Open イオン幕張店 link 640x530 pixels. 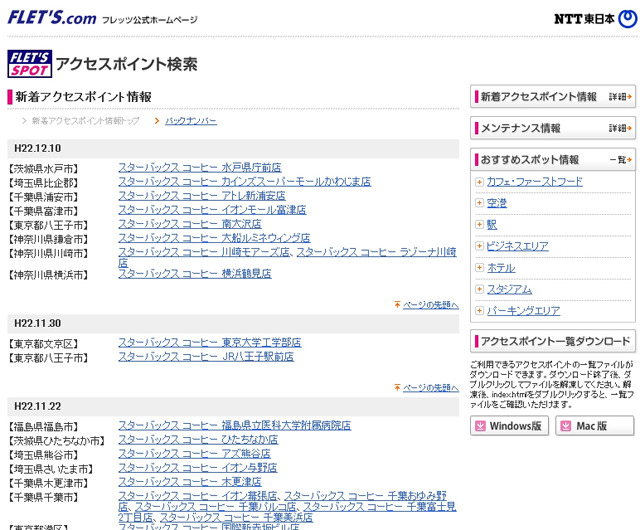click(198, 496)
